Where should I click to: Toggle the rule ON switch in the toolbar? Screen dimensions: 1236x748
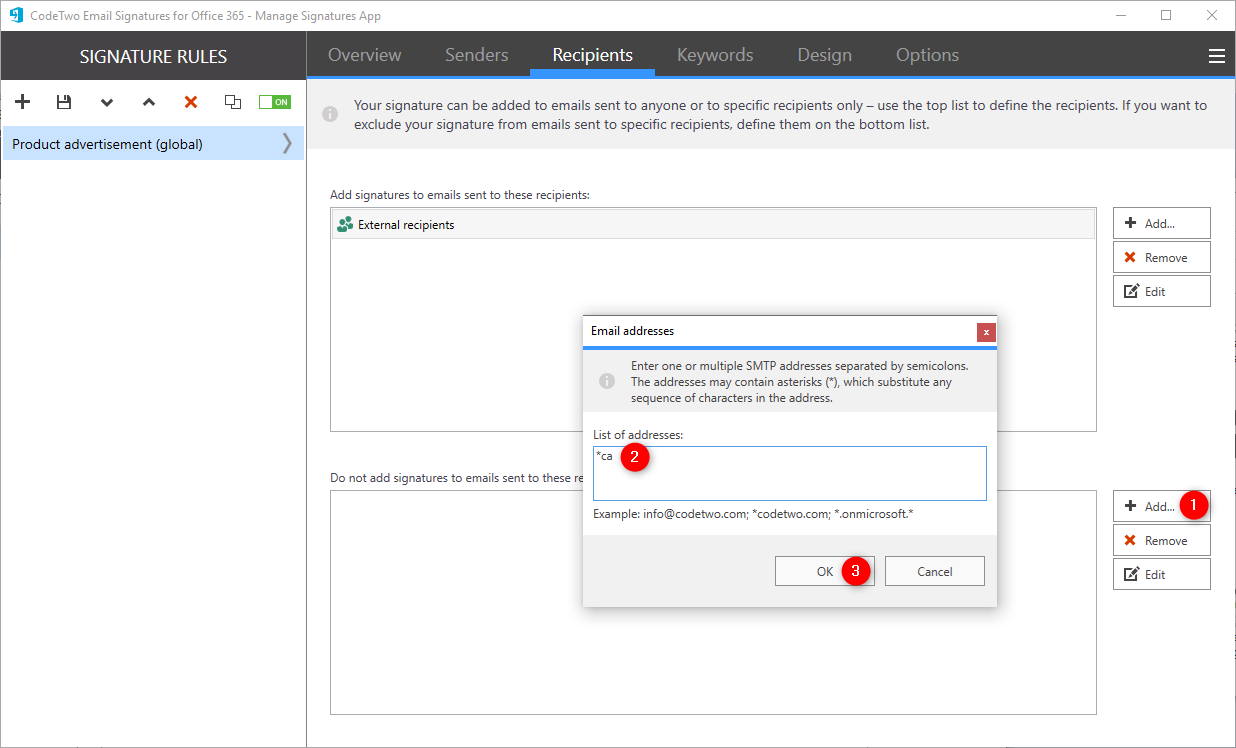pyautogui.click(x=274, y=101)
